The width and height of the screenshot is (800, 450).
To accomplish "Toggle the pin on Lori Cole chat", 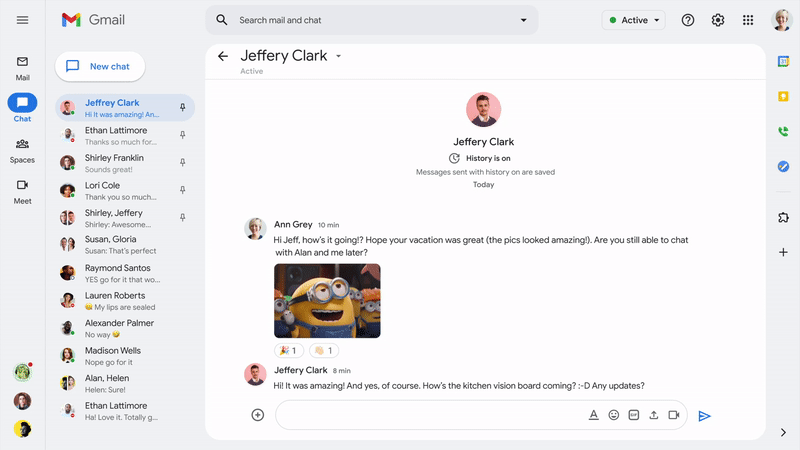I will 182,189.
